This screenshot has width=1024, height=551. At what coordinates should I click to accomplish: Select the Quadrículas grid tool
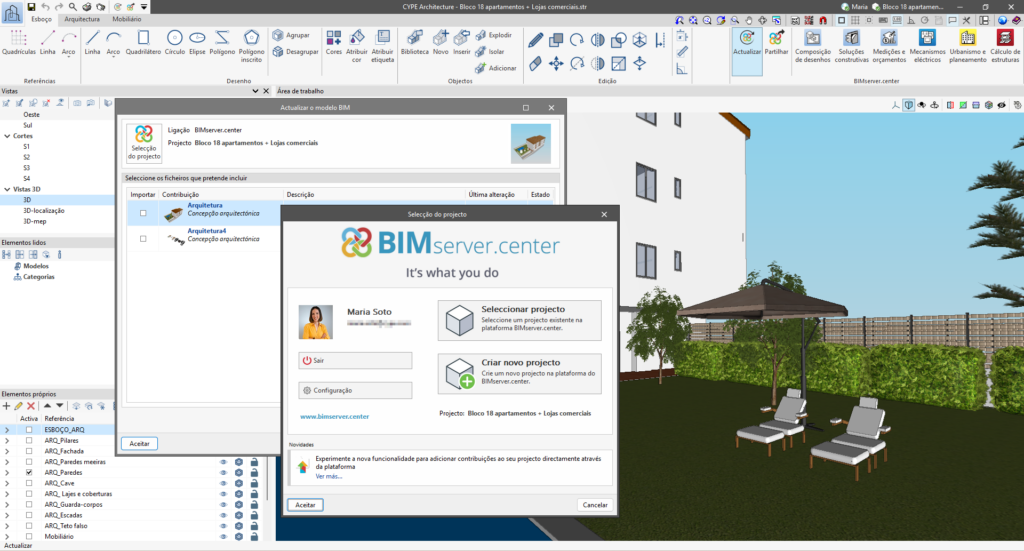click(x=18, y=42)
